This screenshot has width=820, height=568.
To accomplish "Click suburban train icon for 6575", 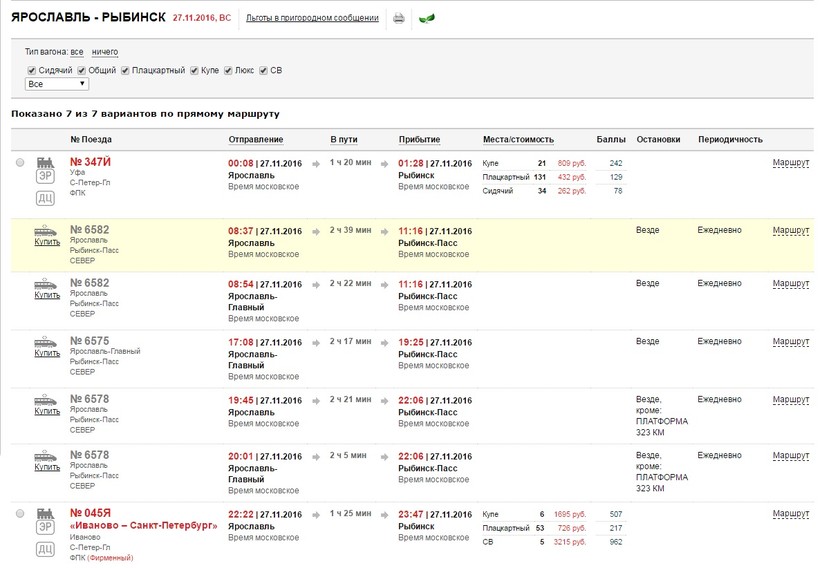I will (46, 340).
